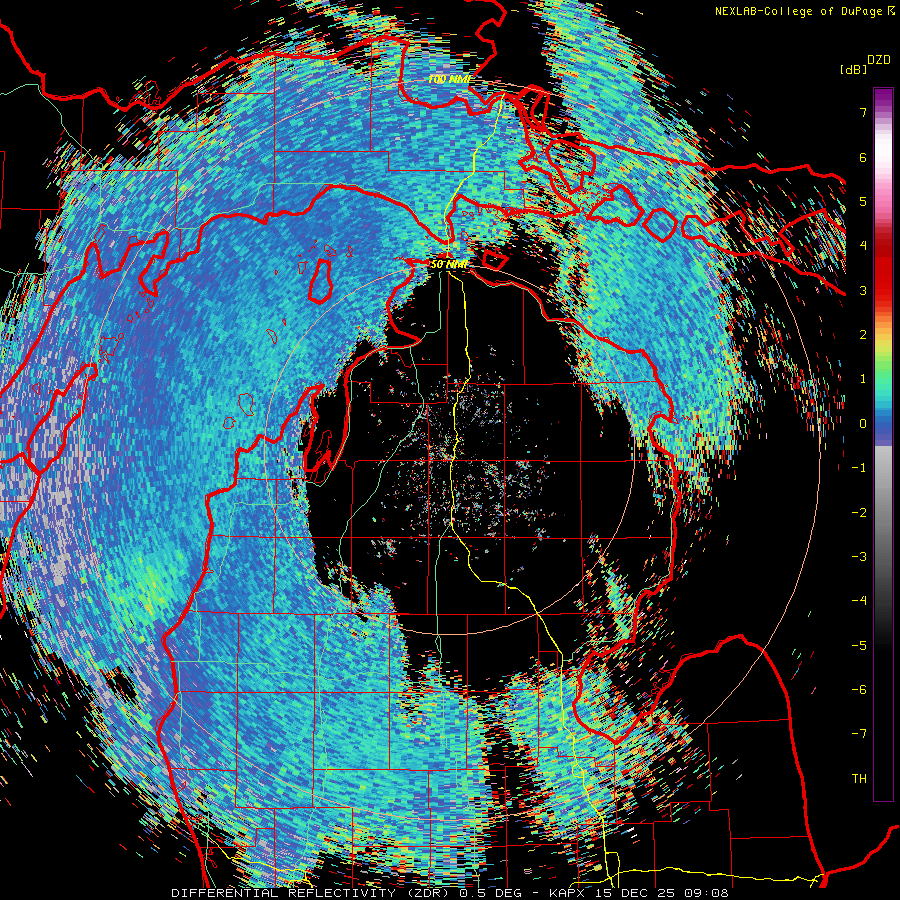
Task: Click the -3 dB value on the color scale
Action: click(859, 557)
